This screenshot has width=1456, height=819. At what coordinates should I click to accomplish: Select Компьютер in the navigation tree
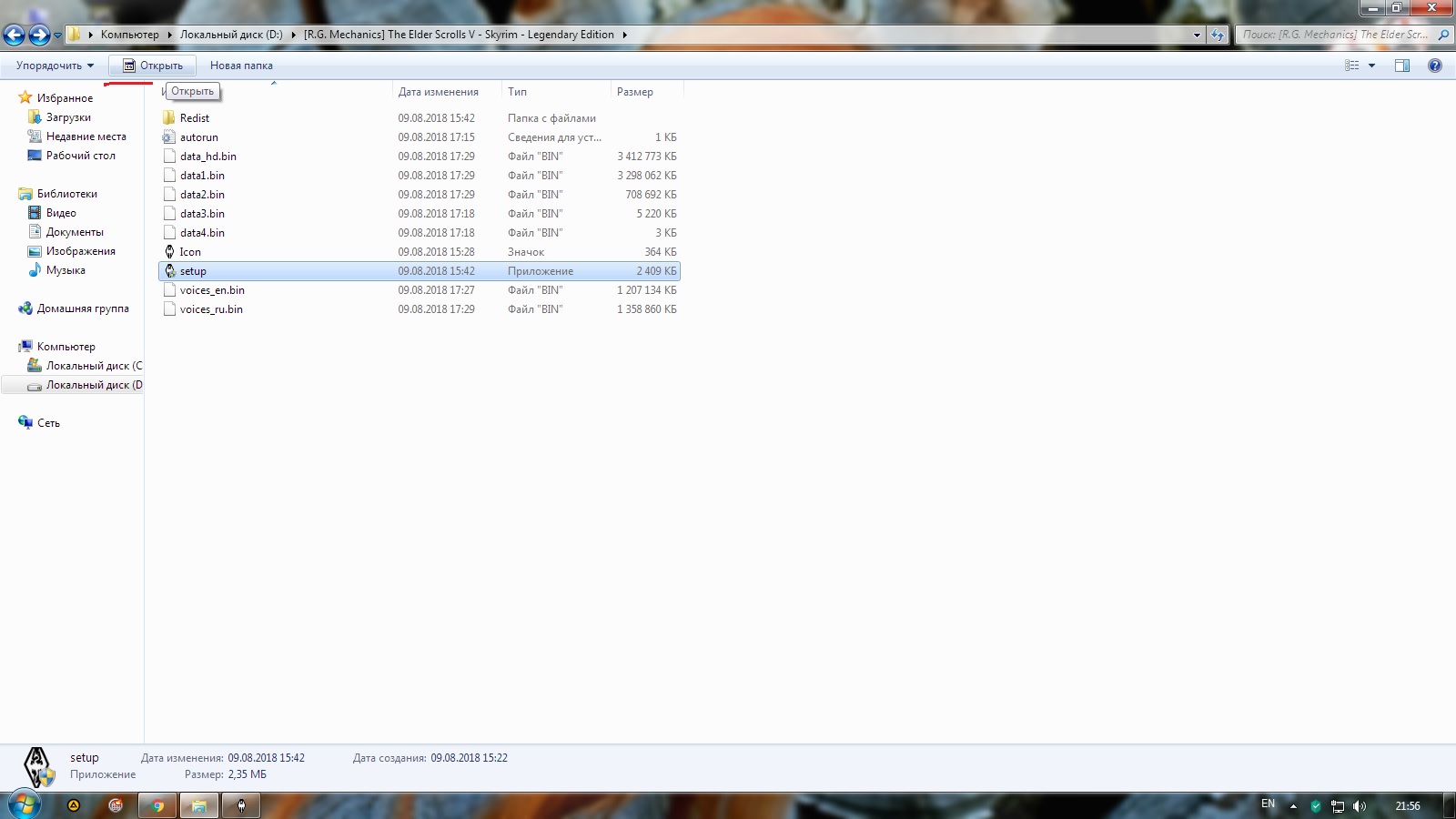[66, 347]
